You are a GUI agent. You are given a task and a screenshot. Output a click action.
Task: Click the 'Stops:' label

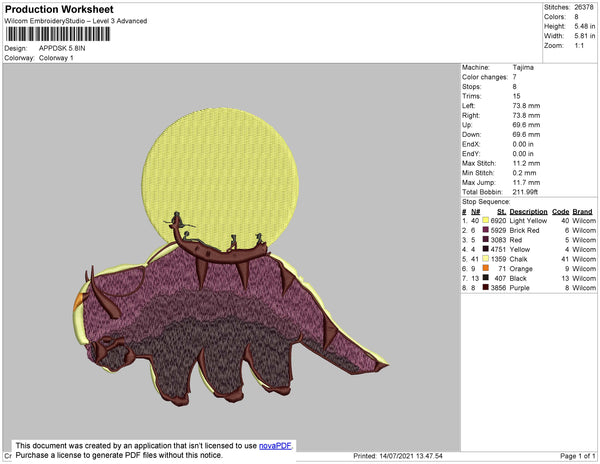click(471, 86)
